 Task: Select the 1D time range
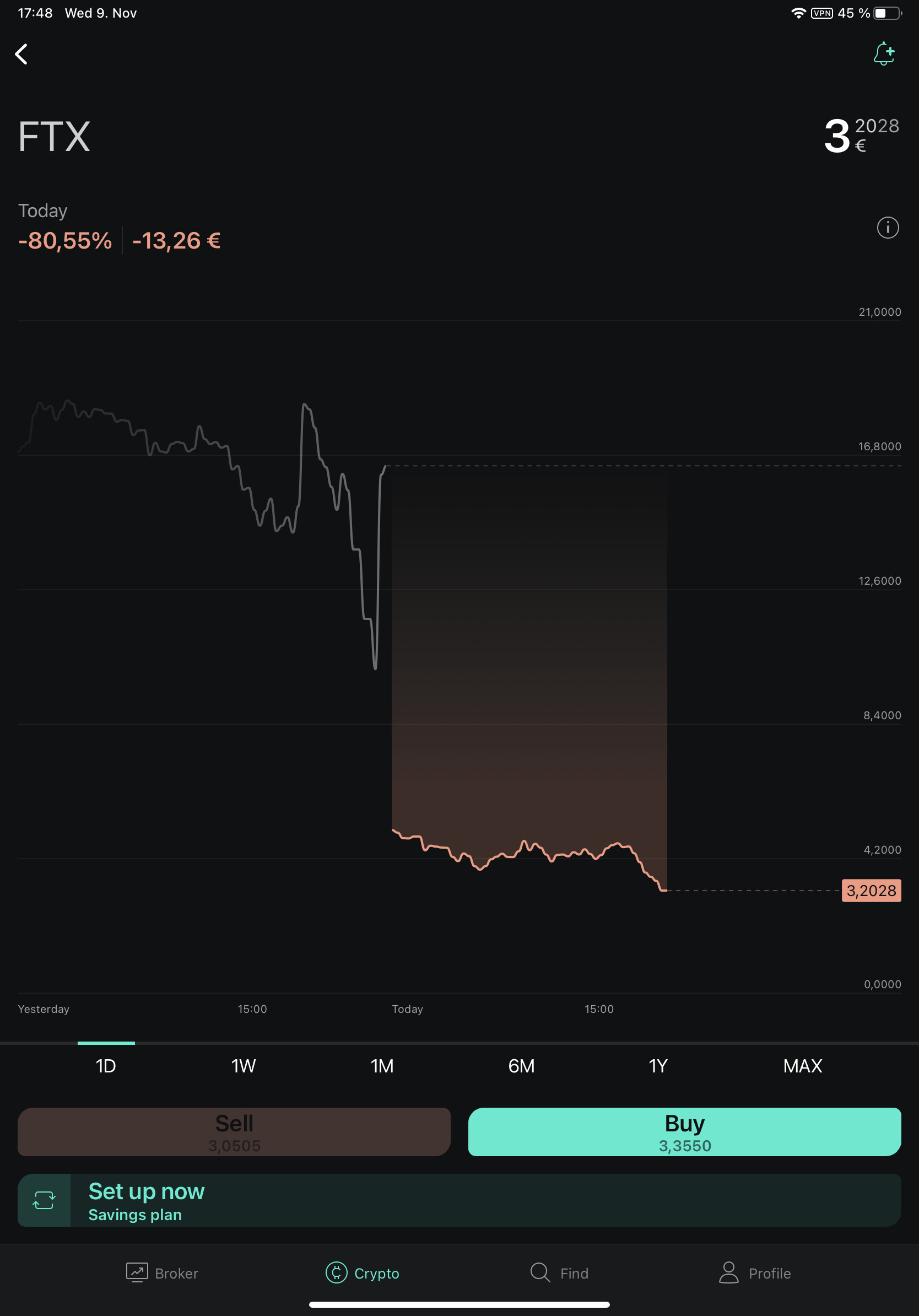coord(106,1066)
